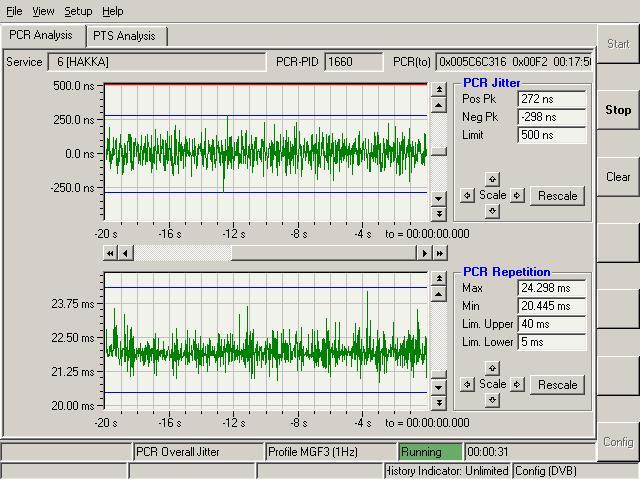Open the File menu
Viewport: 640px width, 480px height.
coord(14,11)
